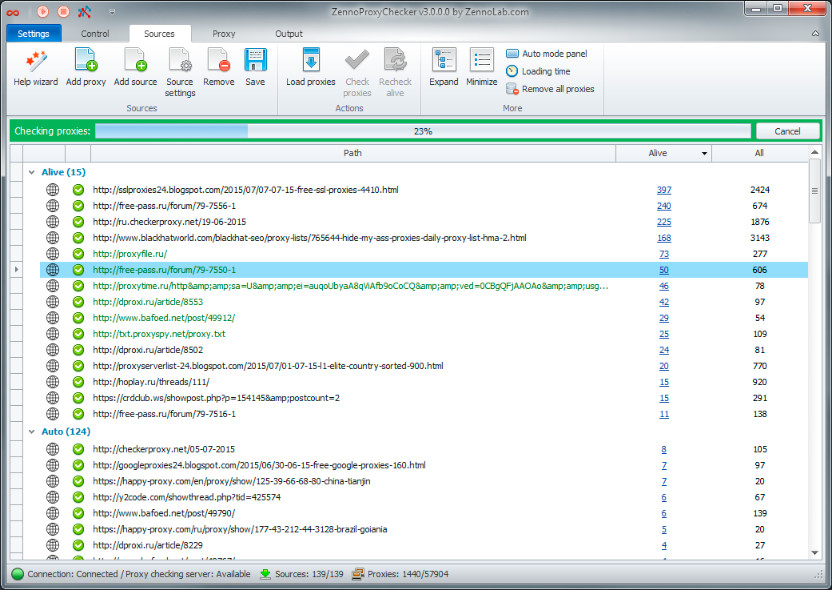Click status text Proxies: 1440/57904
Viewport: 832px width, 590px height.
coord(408,574)
